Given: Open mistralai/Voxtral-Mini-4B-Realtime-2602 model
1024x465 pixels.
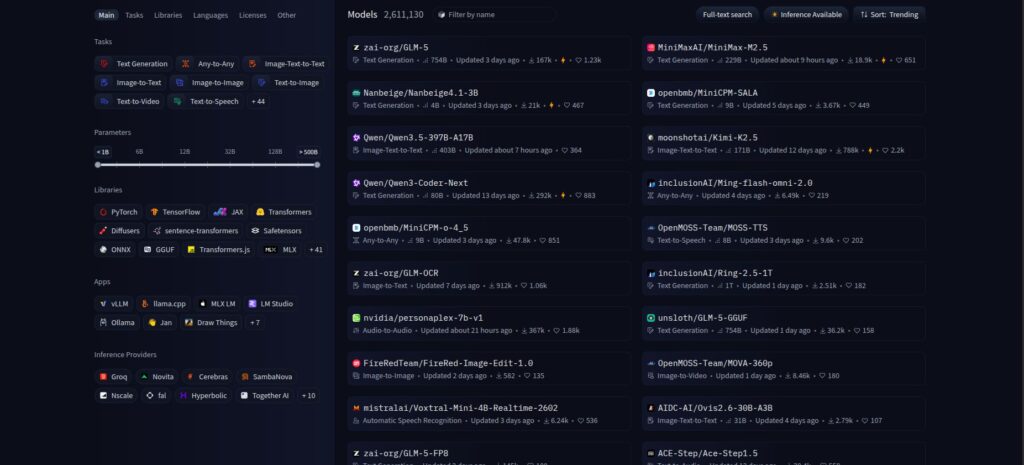Looking at the screenshot, I should 489,413.
